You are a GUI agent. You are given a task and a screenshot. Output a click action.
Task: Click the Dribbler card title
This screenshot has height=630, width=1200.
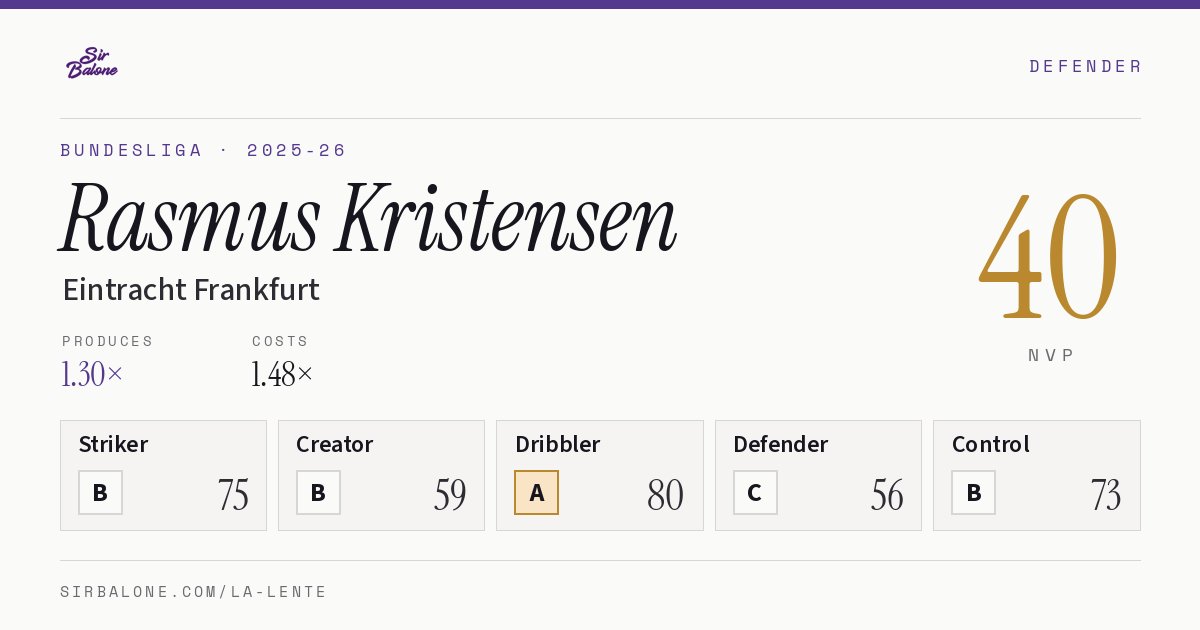point(557,444)
